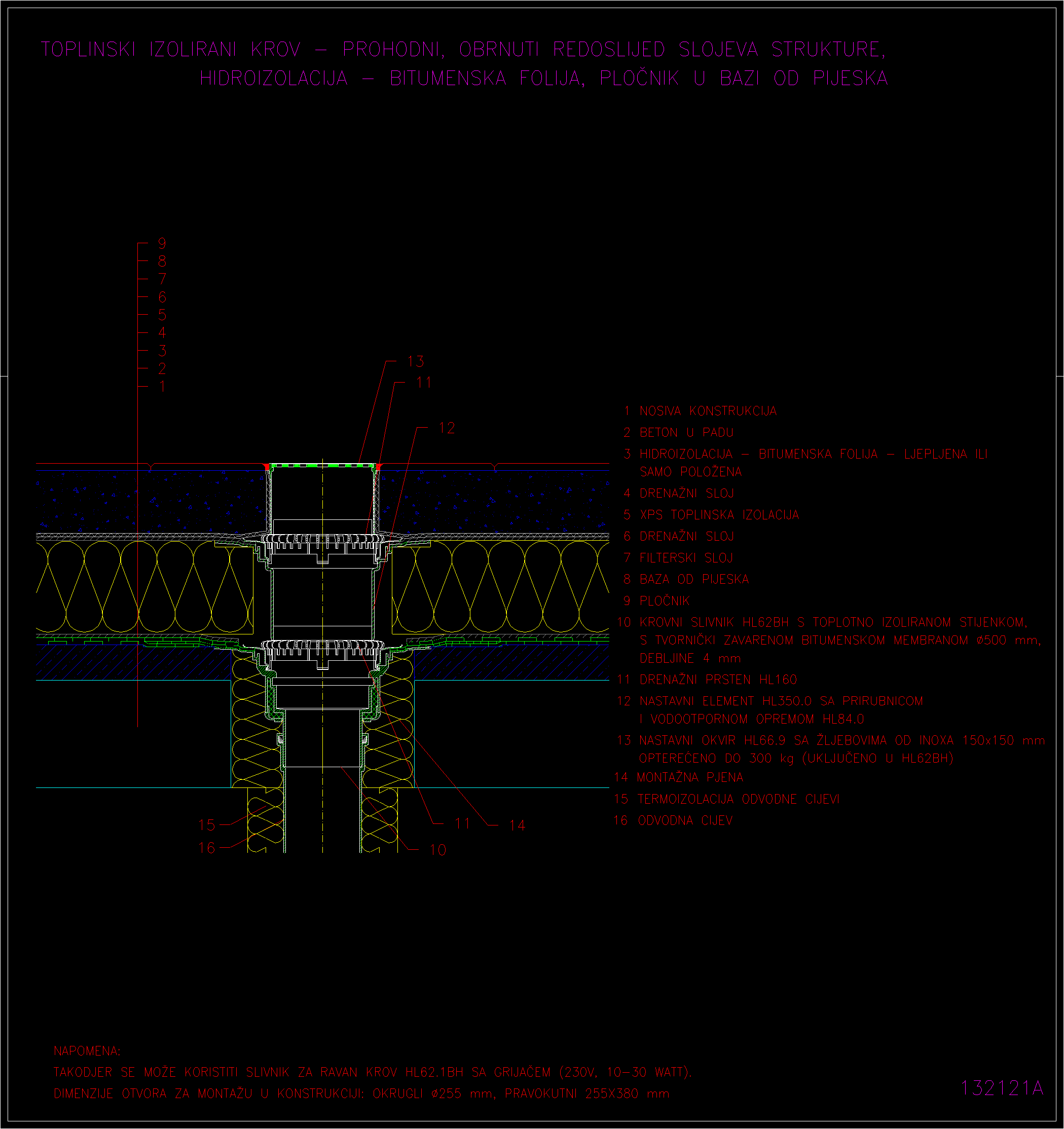This screenshot has width=1064, height=1129.
Task: Click layer callout '9' on the vertical leader
Action: click(x=163, y=244)
